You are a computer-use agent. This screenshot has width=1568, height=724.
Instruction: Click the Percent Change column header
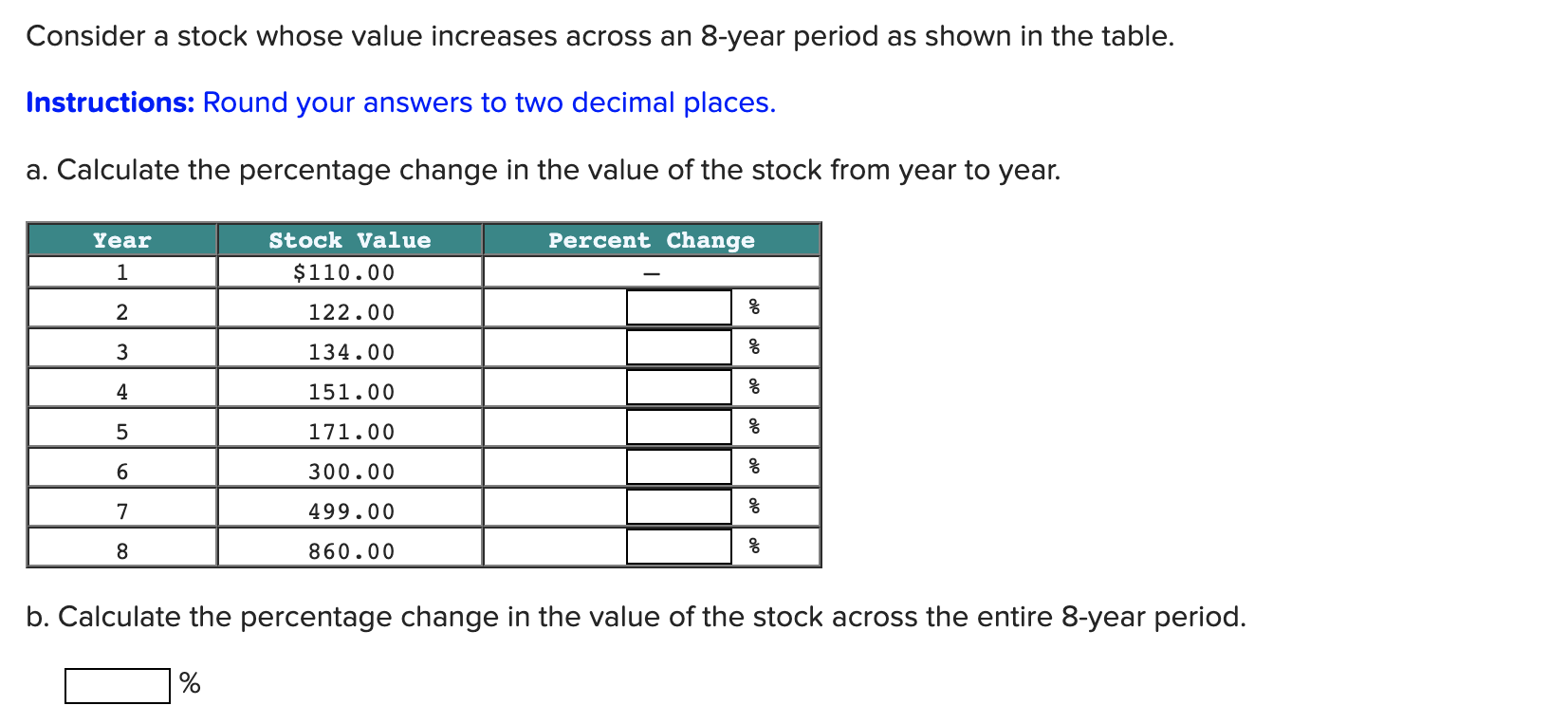651,240
